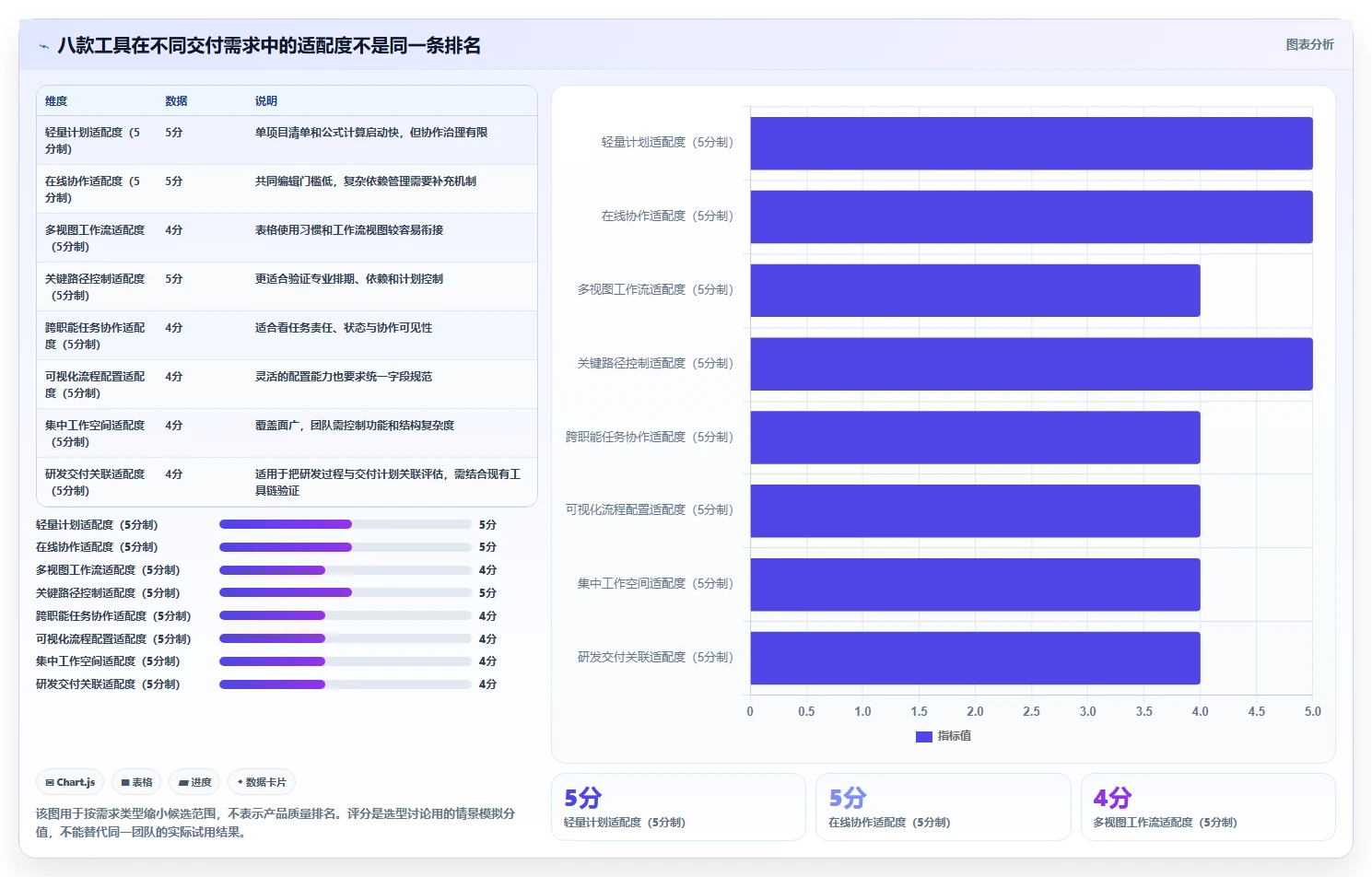Click the 集中工作空间适配度 progress bar
The width and height of the screenshot is (1372, 877).
tap(346, 661)
